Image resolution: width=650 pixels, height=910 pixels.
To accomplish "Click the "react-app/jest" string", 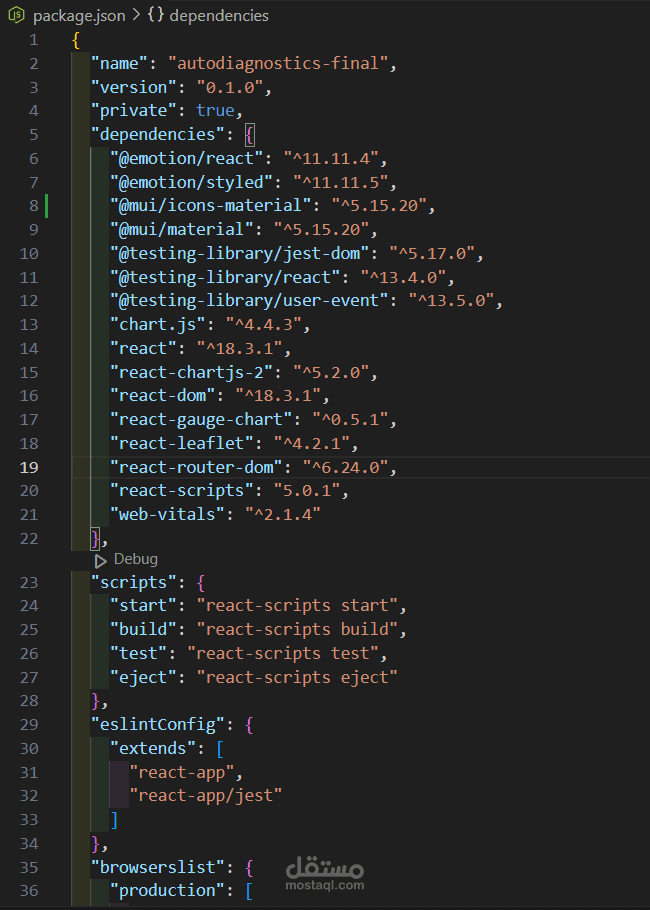I will tap(206, 796).
